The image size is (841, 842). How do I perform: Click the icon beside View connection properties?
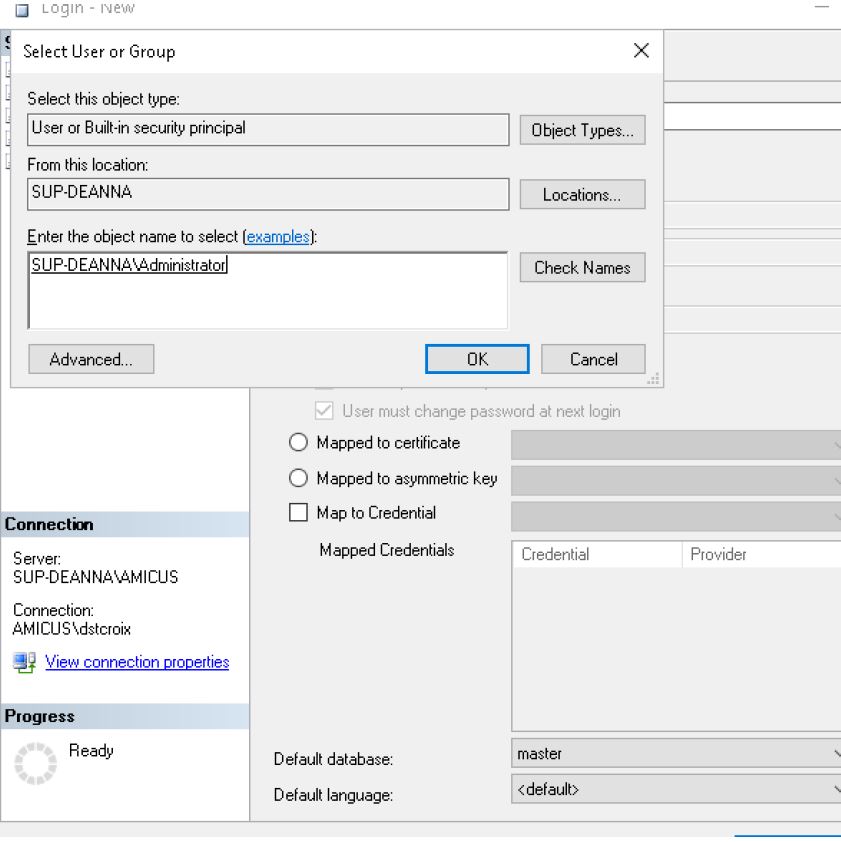(x=24, y=662)
